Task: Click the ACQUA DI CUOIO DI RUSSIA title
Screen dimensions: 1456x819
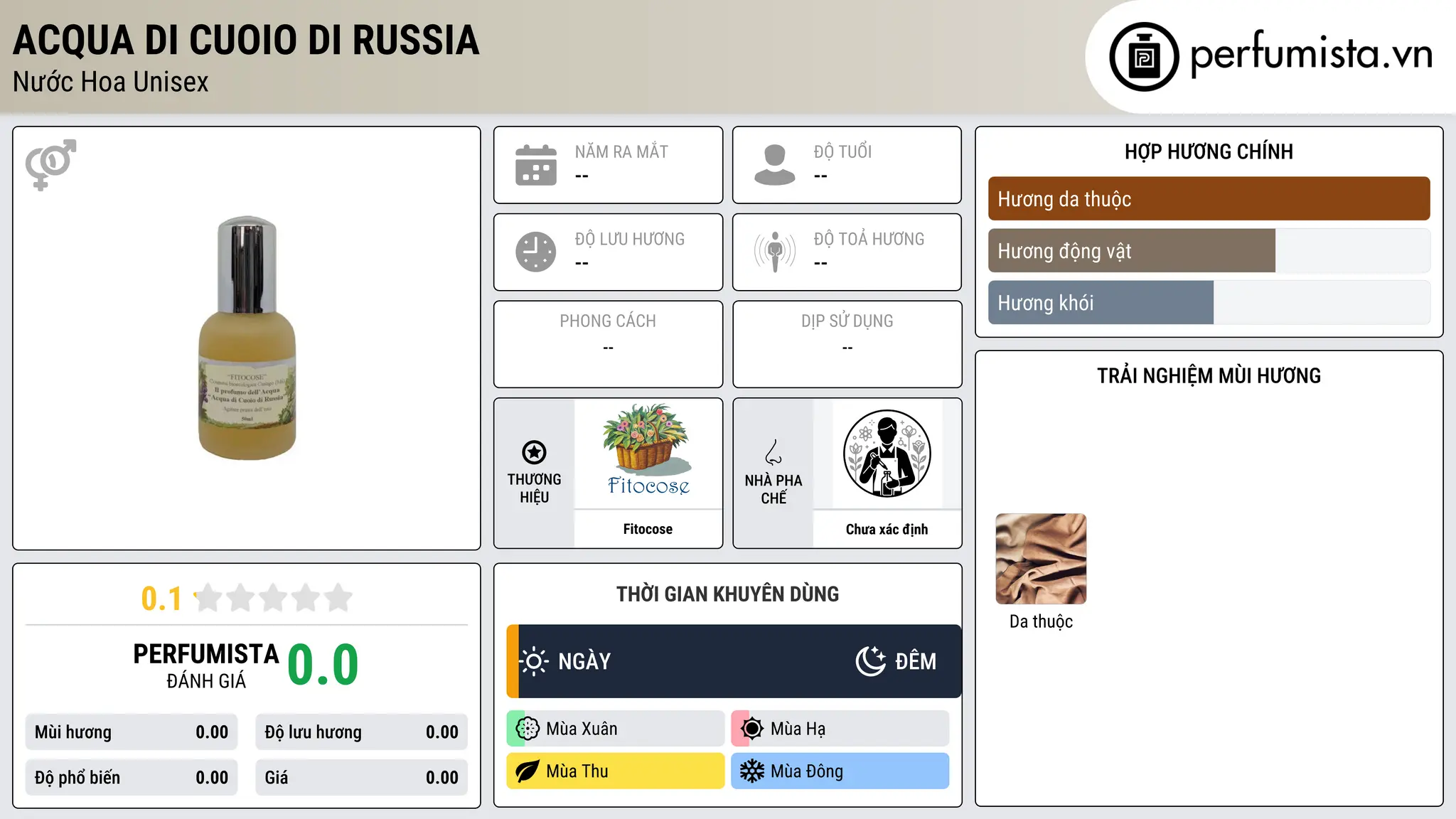Action: click(x=246, y=41)
